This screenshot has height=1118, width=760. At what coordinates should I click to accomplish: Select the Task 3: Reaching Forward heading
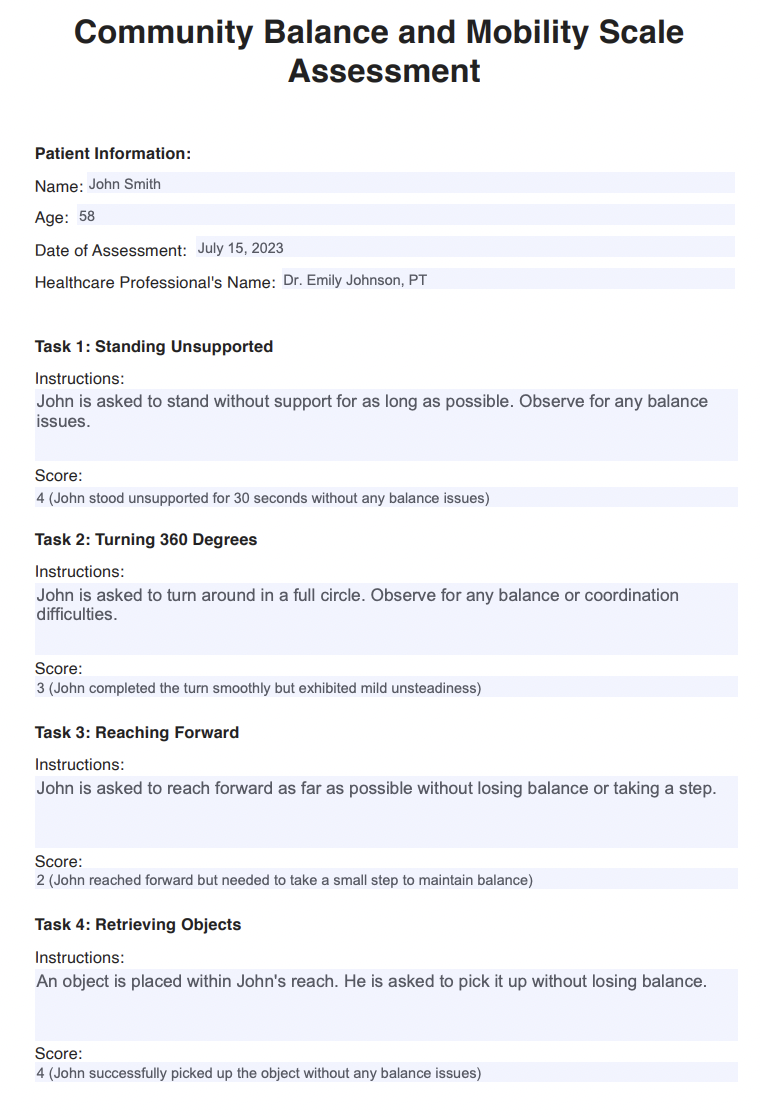point(137,732)
